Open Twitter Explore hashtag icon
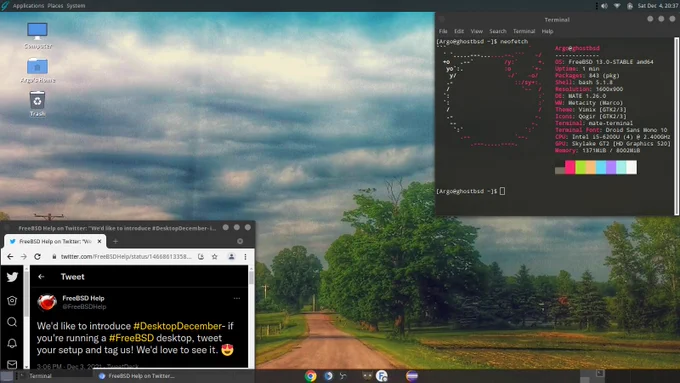The height and width of the screenshot is (383, 680). (12, 300)
